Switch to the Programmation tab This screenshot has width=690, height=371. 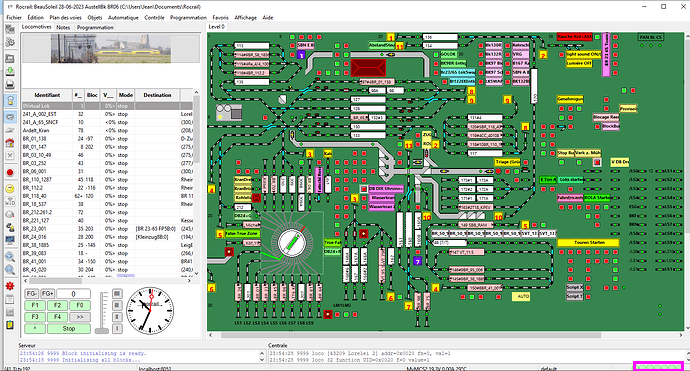95,27
